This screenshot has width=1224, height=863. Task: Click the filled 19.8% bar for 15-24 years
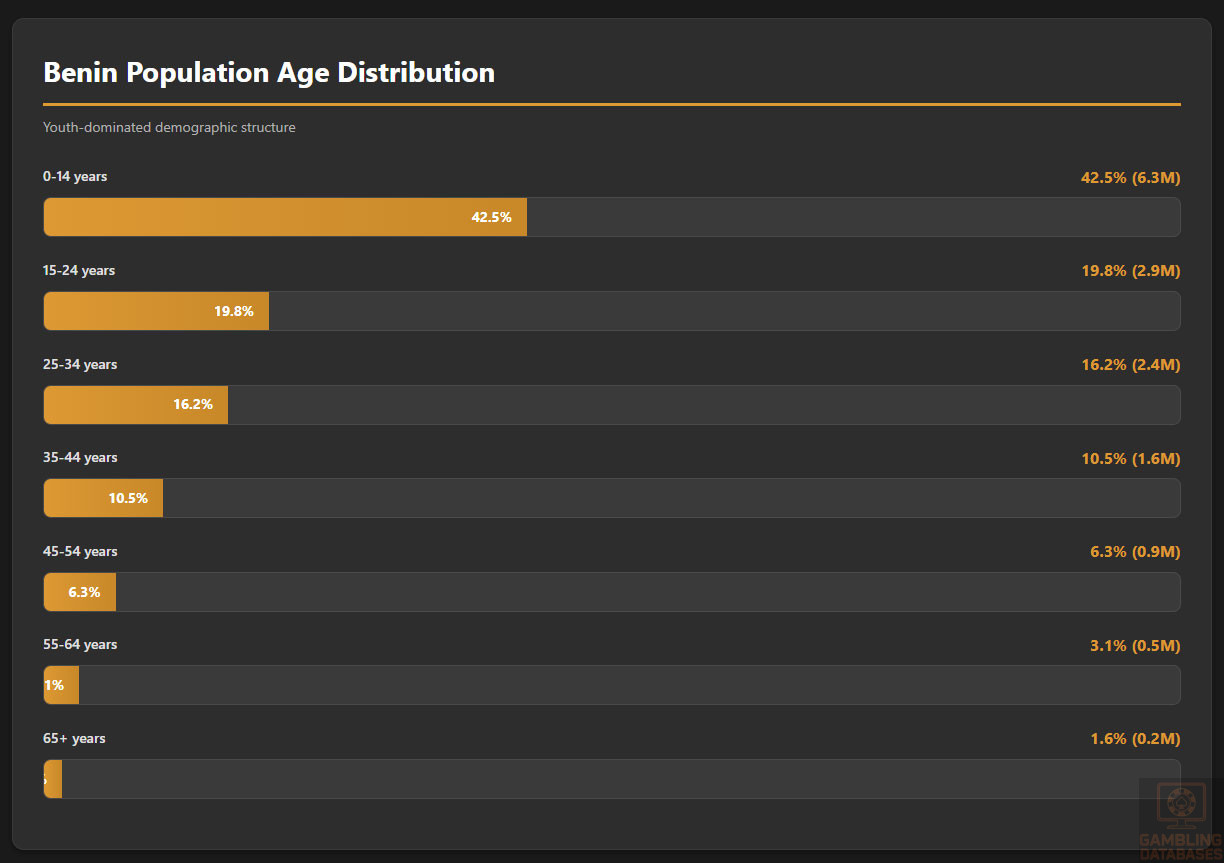(x=156, y=311)
